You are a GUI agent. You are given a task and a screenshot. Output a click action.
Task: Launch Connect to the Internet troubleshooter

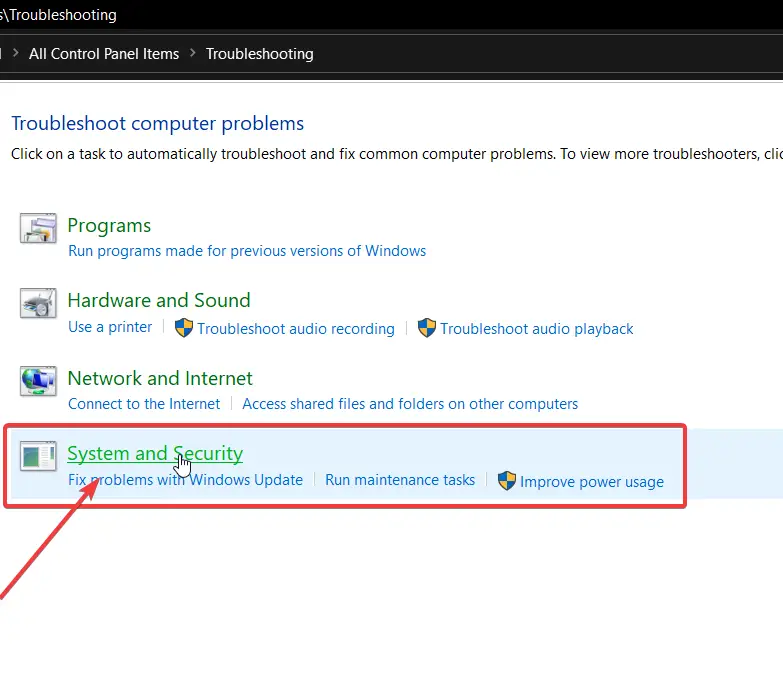pyautogui.click(x=144, y=403)
